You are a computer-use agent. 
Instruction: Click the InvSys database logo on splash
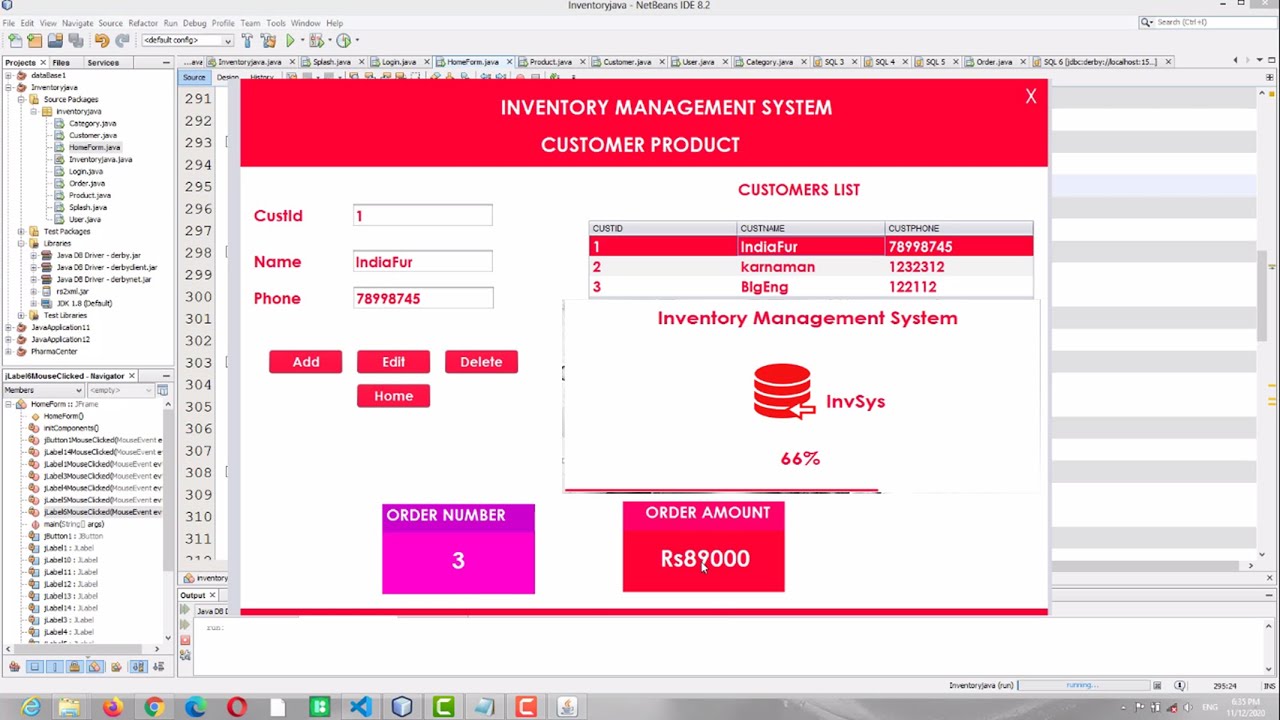(x=783, y=391)
